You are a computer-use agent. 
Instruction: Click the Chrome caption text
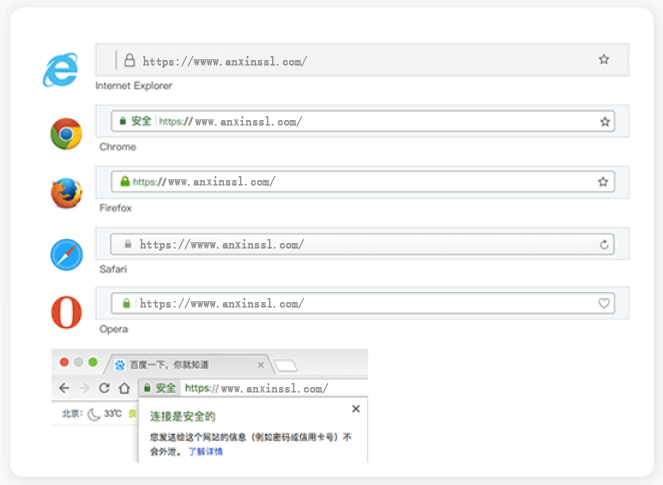pos(118,147)
